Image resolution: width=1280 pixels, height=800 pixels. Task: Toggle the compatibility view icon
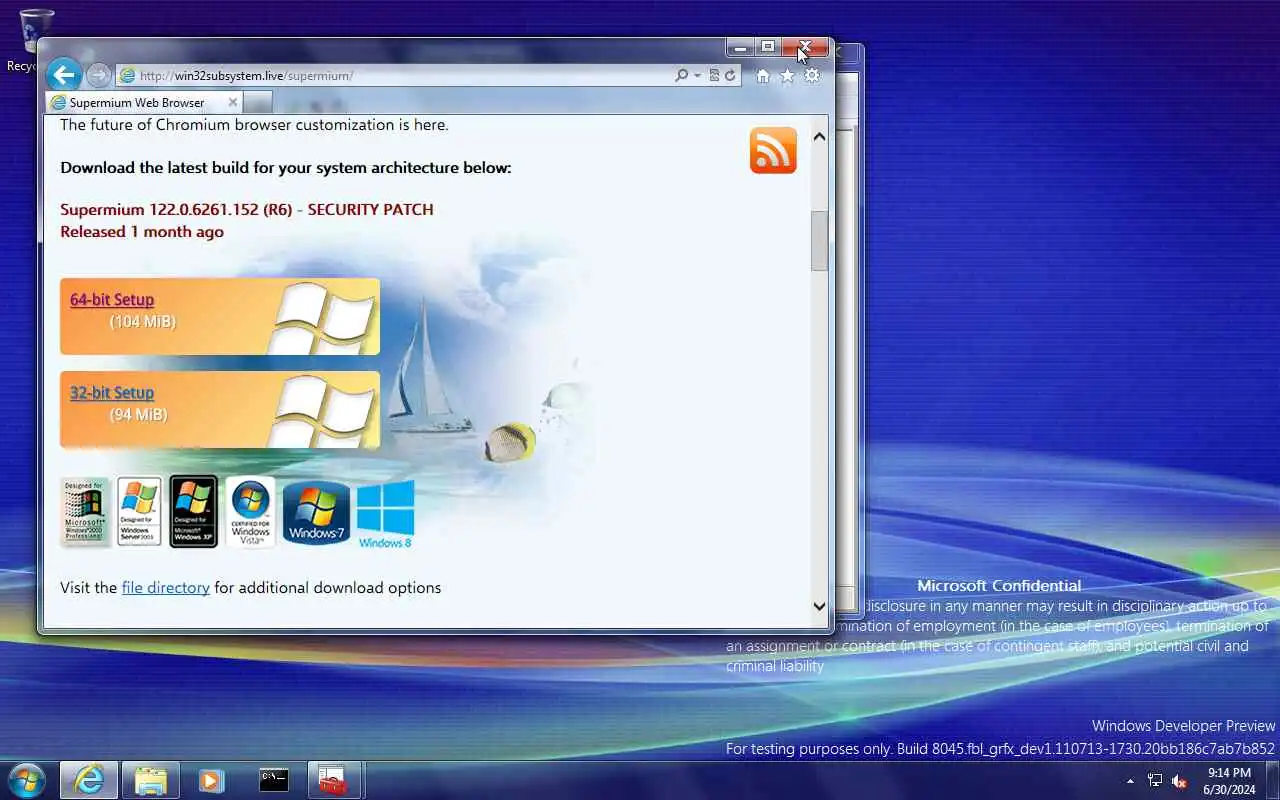click(714, 75)
